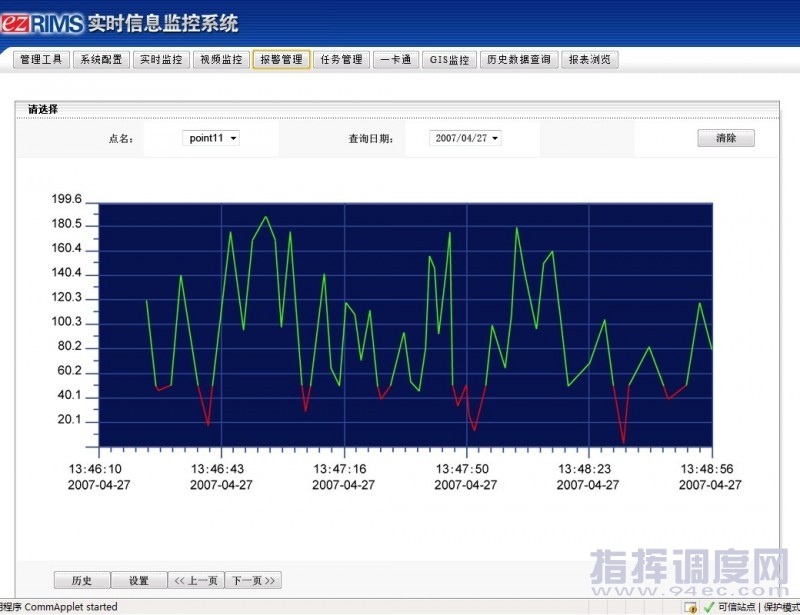800x615 pixels.
Task: Advance with the 下一页 button
Action: 254,580
